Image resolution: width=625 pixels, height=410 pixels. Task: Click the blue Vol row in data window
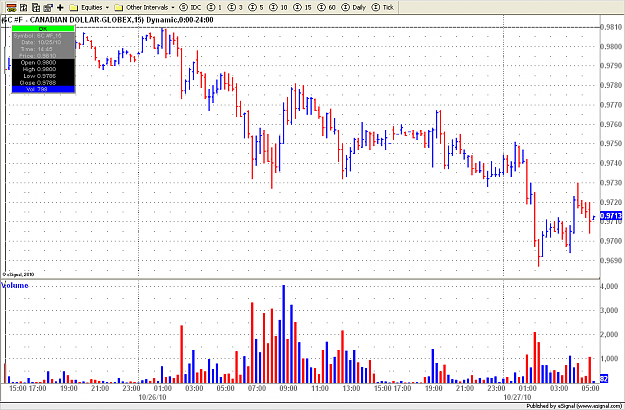(x=43, y=89)
